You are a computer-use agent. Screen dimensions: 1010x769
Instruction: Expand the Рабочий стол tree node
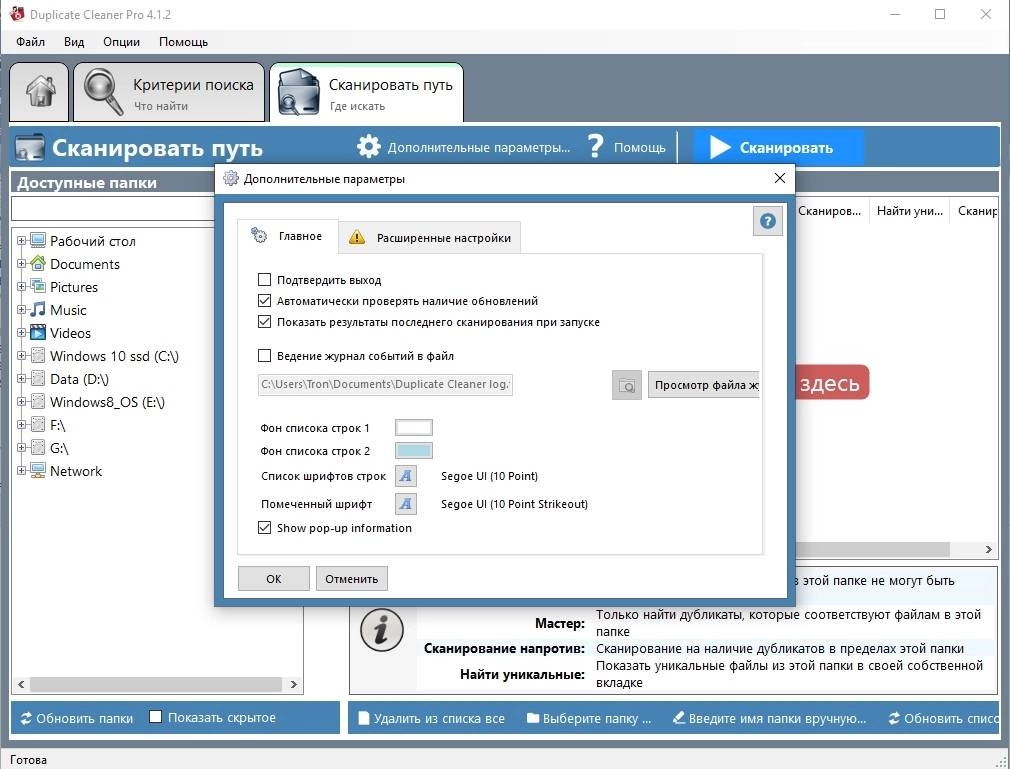21,241
